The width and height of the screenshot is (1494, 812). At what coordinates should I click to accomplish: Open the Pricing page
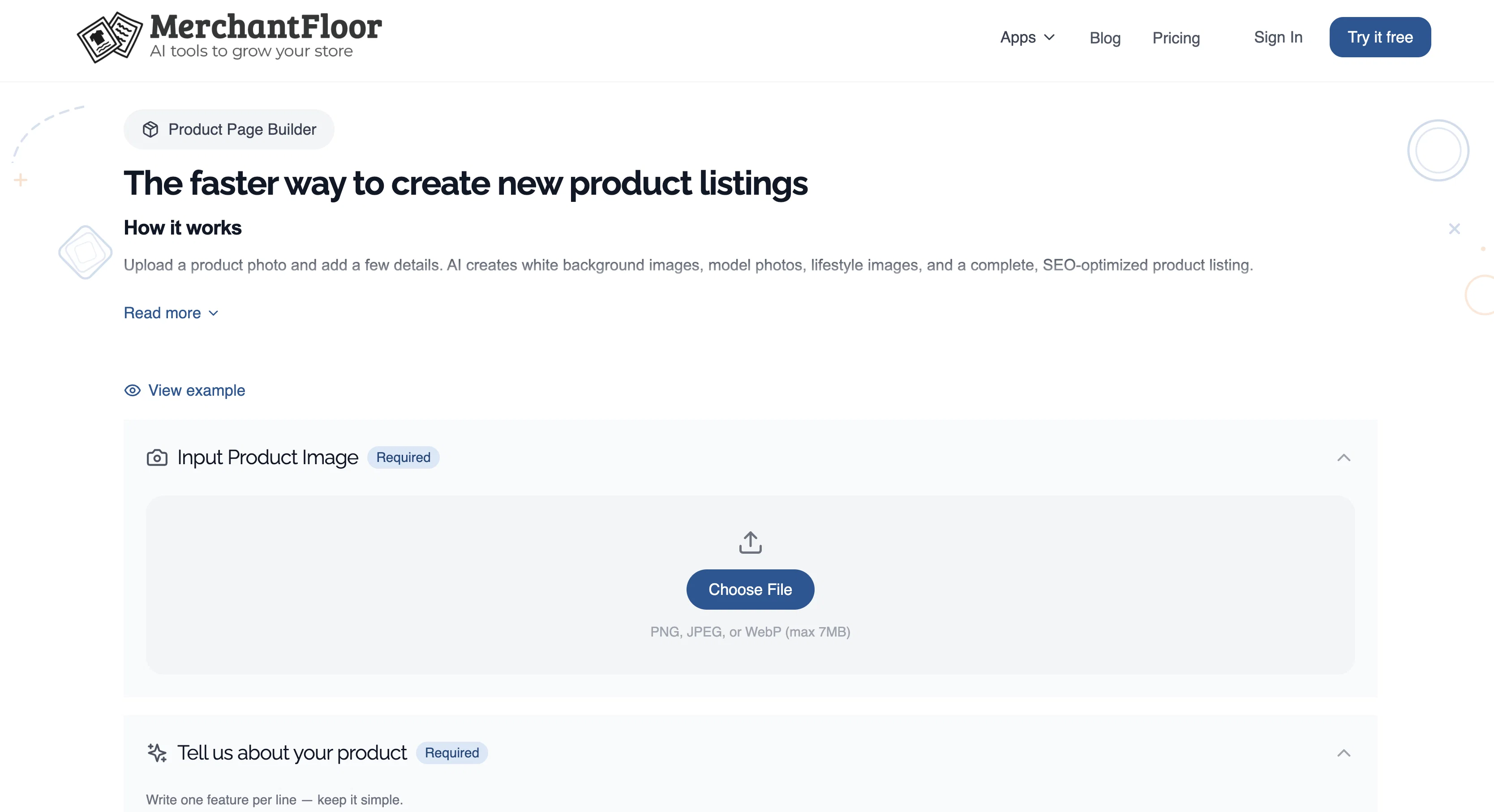coord(1176,38)
